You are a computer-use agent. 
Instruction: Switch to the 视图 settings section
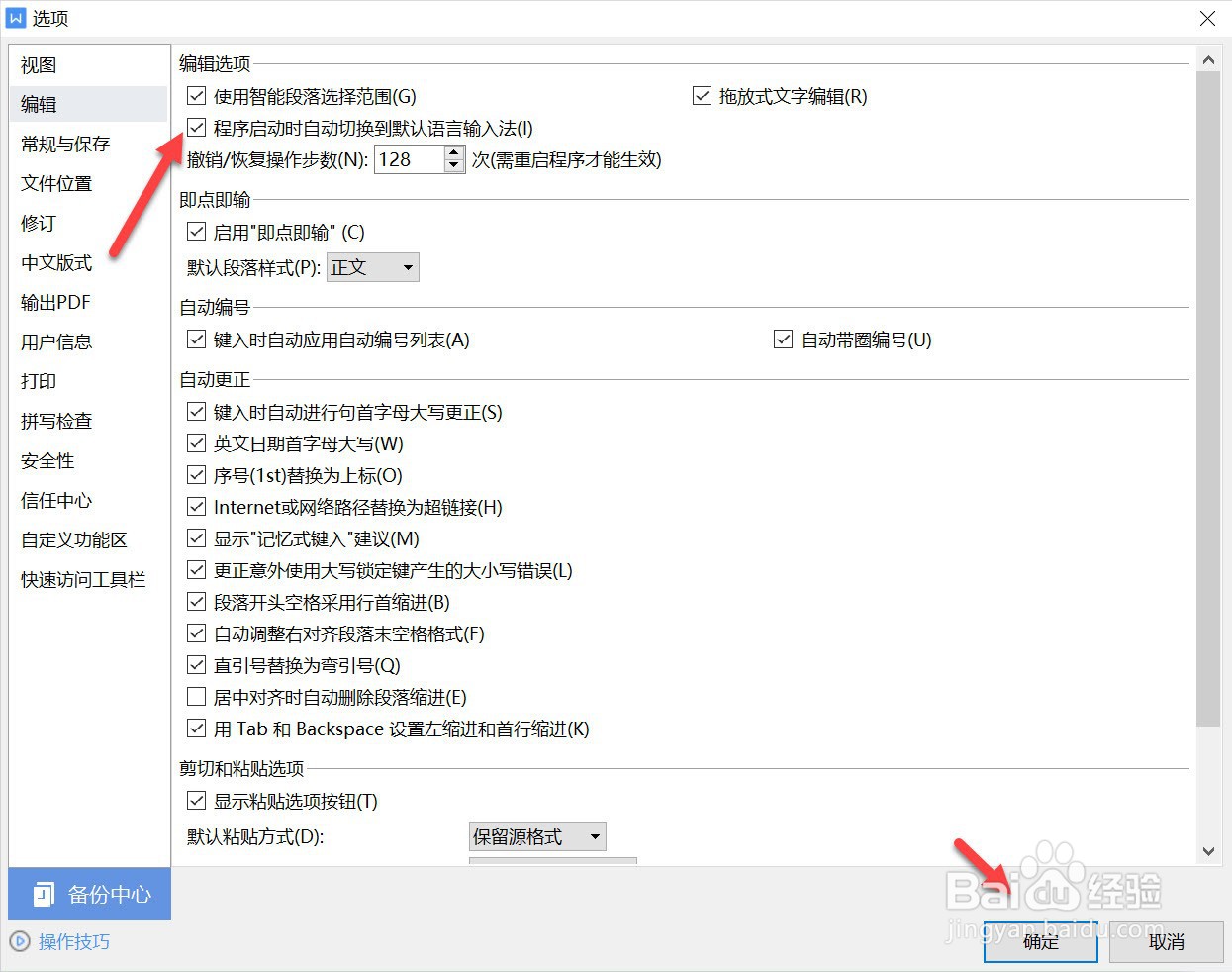click(x=37, y=64)
